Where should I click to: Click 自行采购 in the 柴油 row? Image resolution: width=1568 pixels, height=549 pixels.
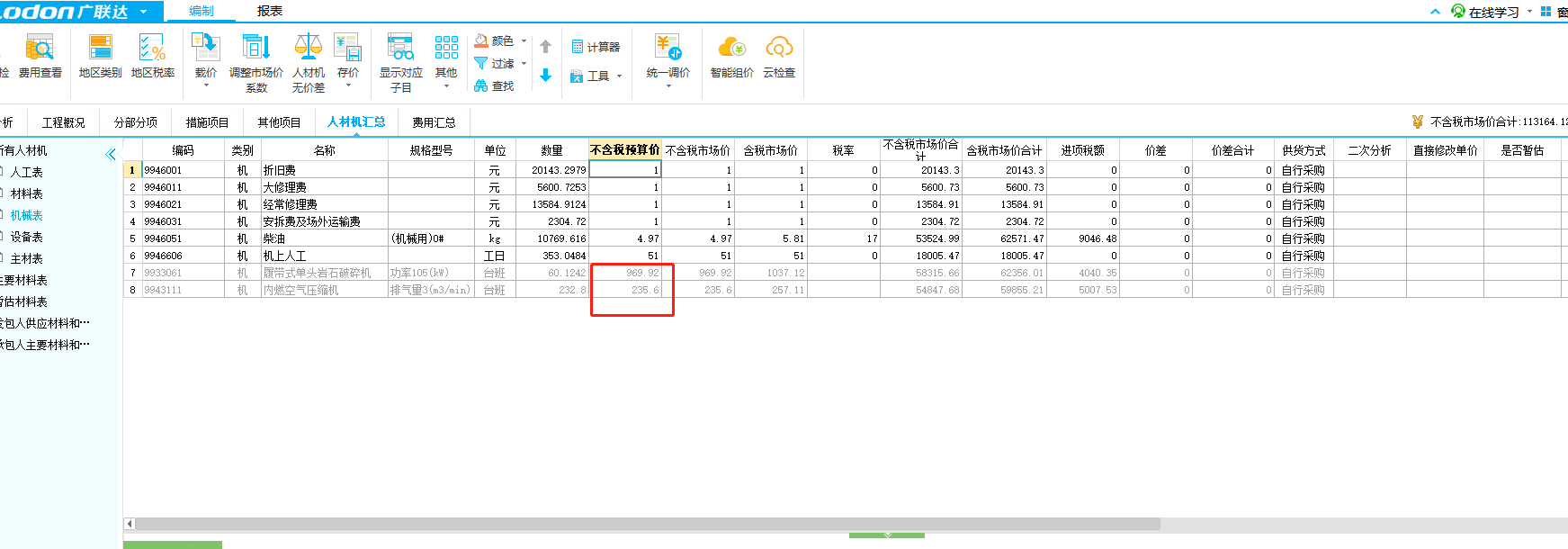click(1304, 238)
